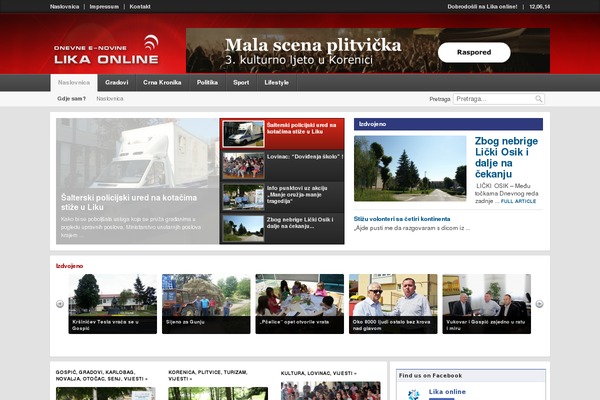Go to next carousel slide arrow
The height and width of the screenshot is (400, 600).
click(539, 304)
